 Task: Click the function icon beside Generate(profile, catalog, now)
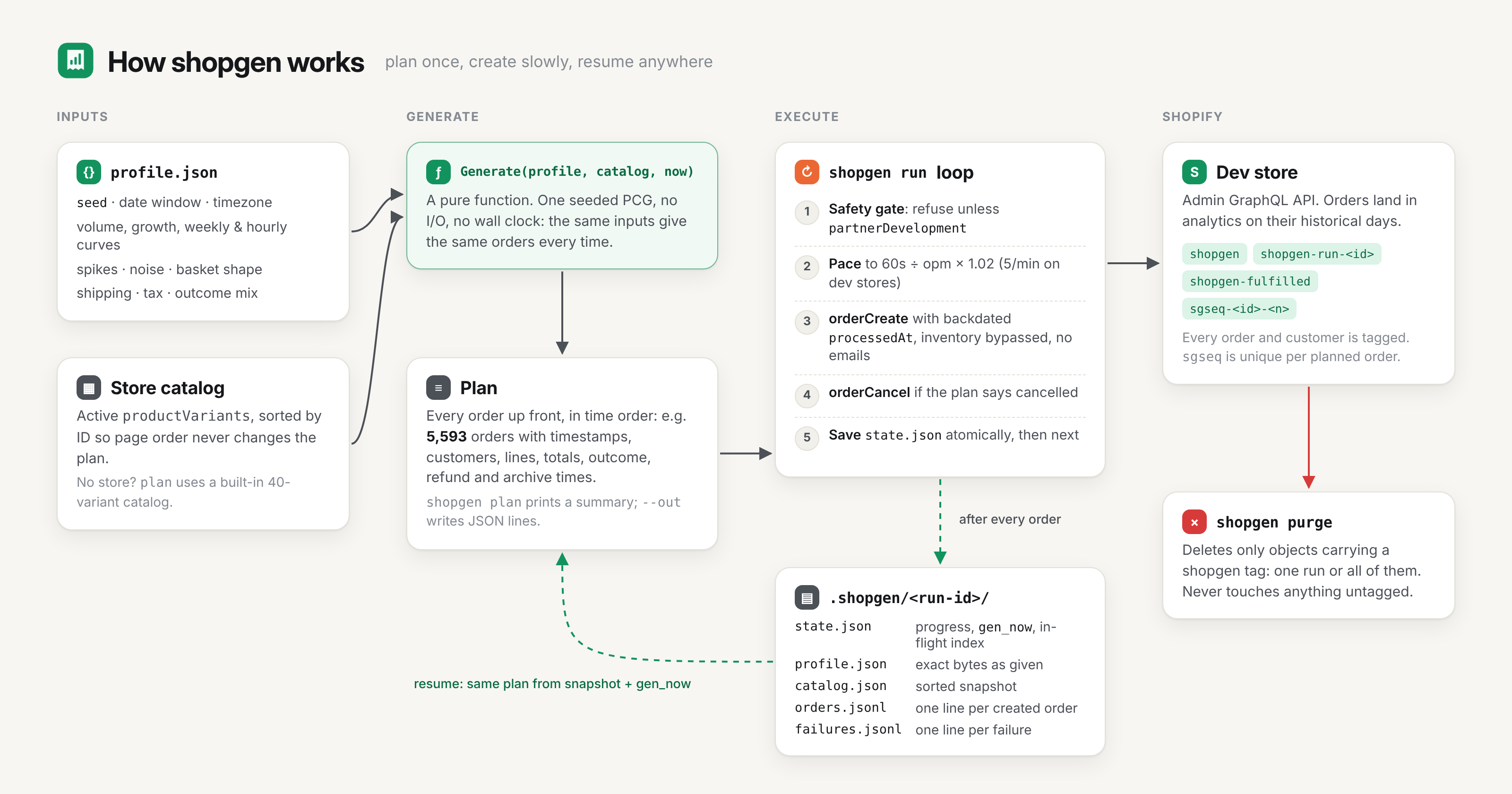coord(438,172)
